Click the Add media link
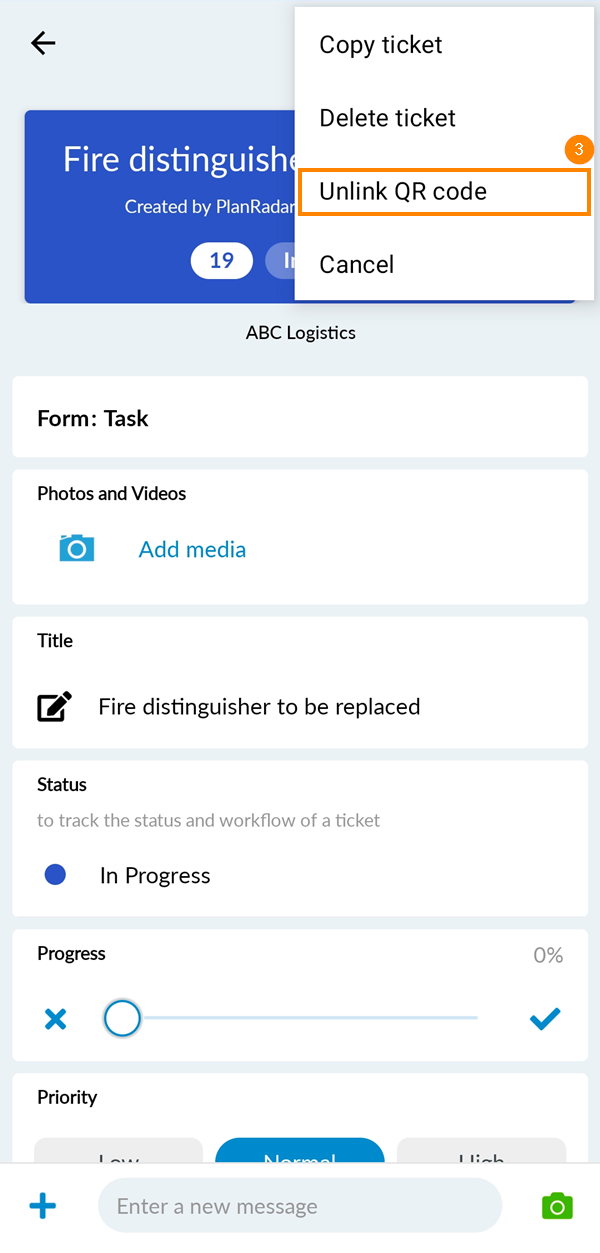This screenshot has height=1253, width=600. coord(192,549)
